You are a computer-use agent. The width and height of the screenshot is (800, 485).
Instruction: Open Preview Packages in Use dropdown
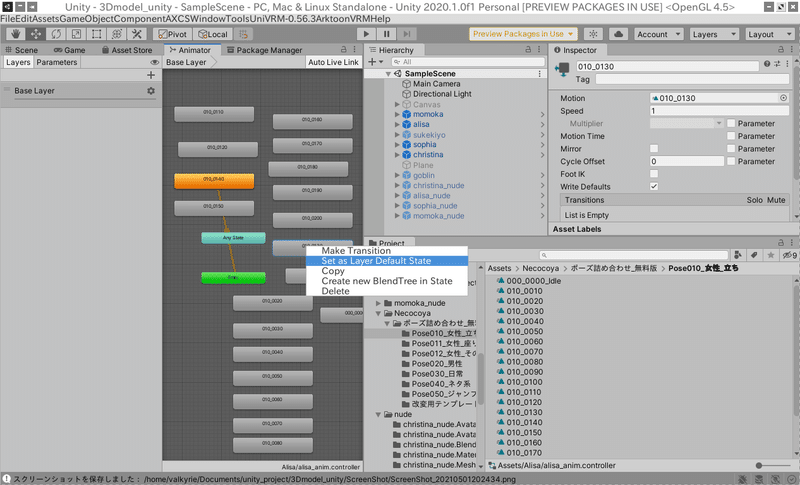(x=523, y=34)
